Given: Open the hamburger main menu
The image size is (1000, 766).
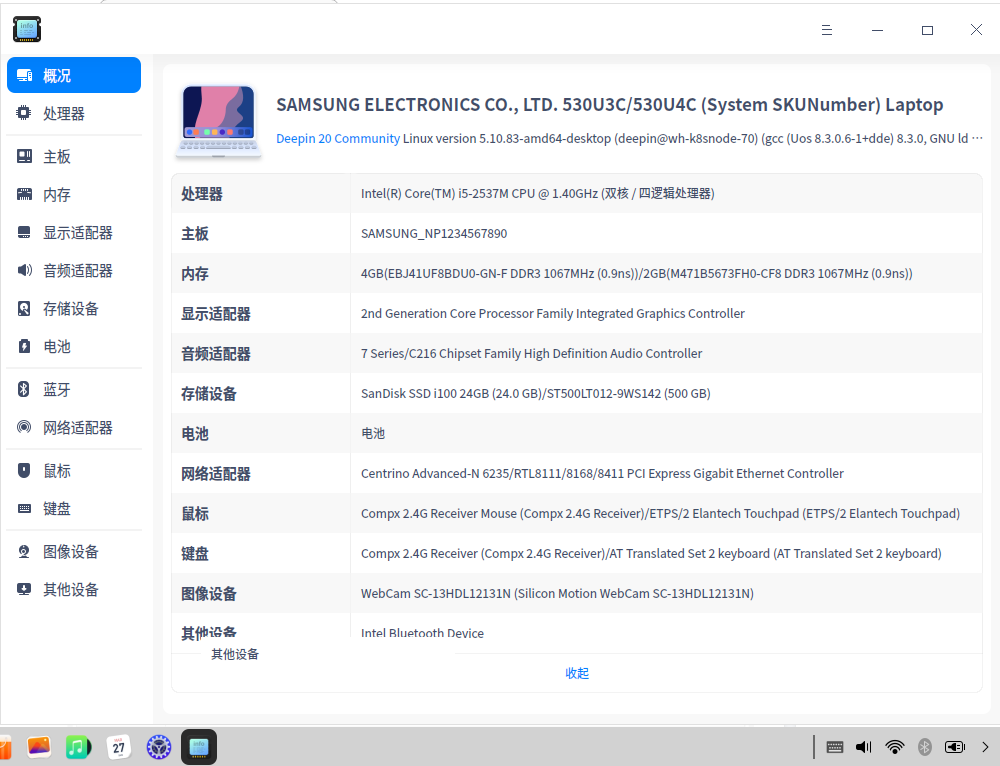Looking at the screenshot, I should click(827, 30).
